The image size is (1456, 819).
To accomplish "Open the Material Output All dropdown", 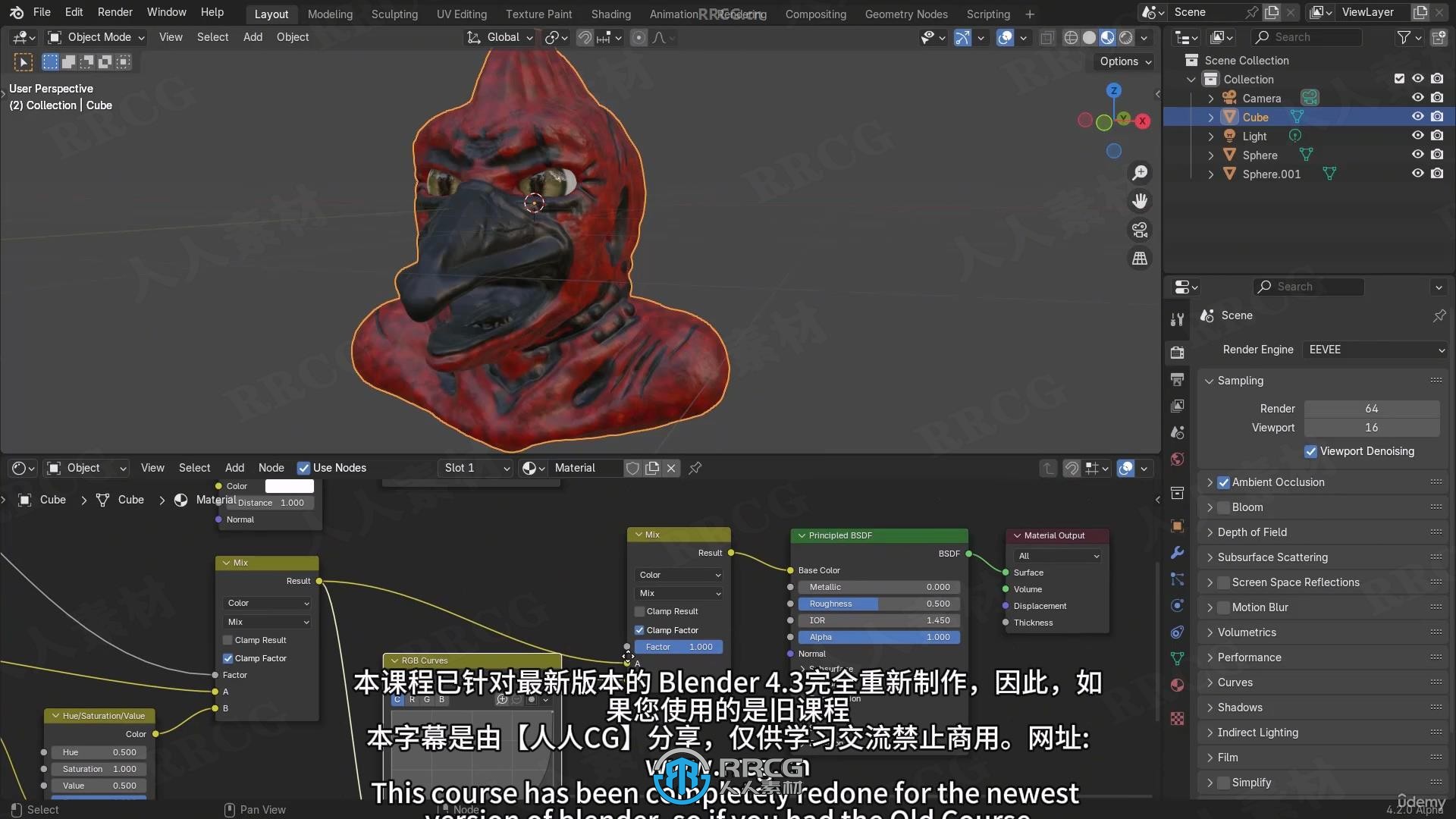I will click(x=1058, y=556).
